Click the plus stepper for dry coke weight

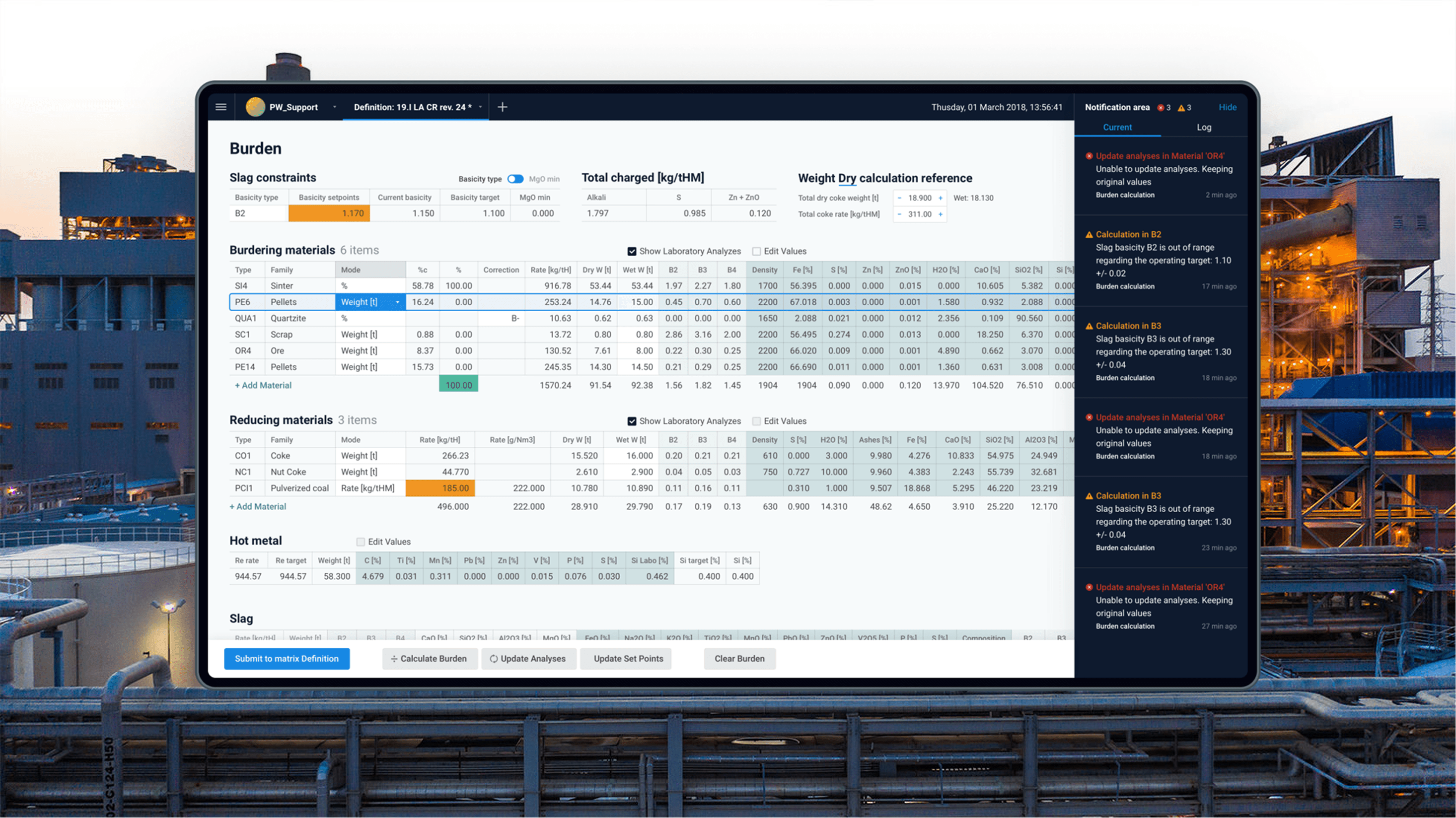tap(941, 198)
